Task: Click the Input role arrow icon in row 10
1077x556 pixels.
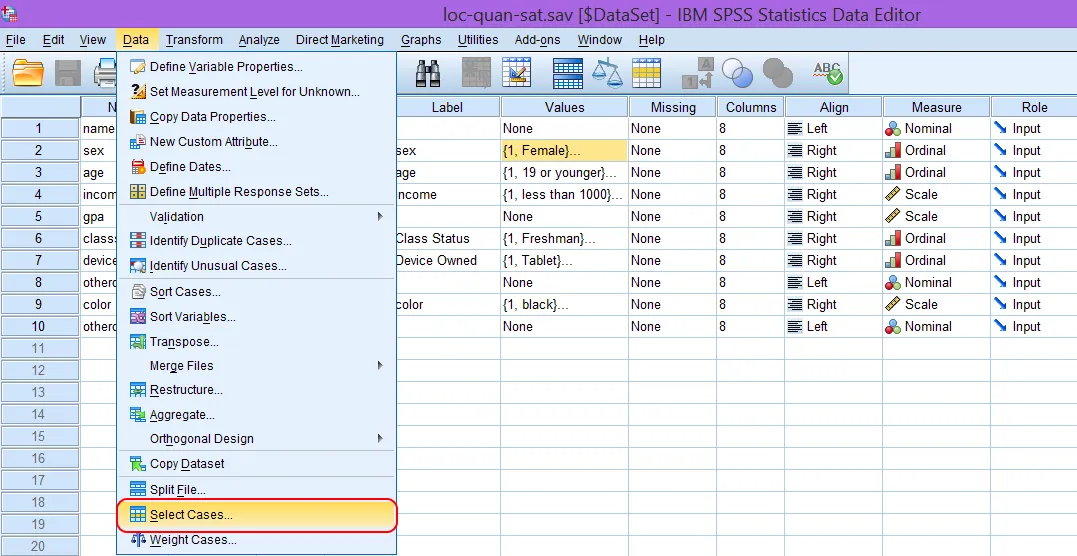Action: (x=1000, y=326)
